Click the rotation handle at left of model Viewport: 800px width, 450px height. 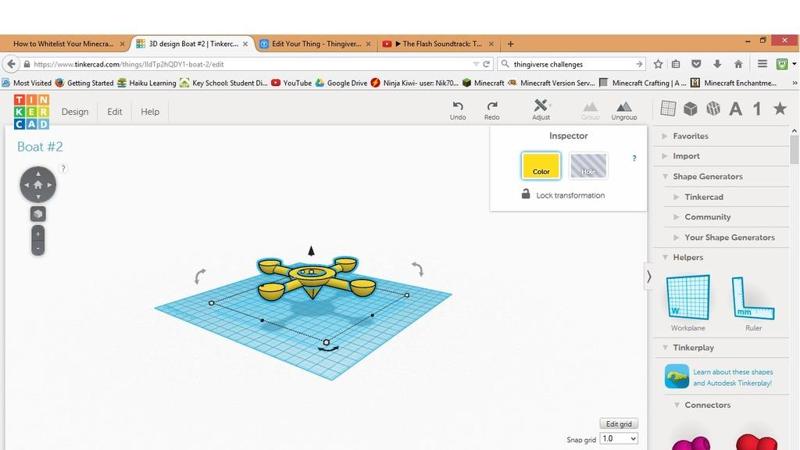(200, 276)
